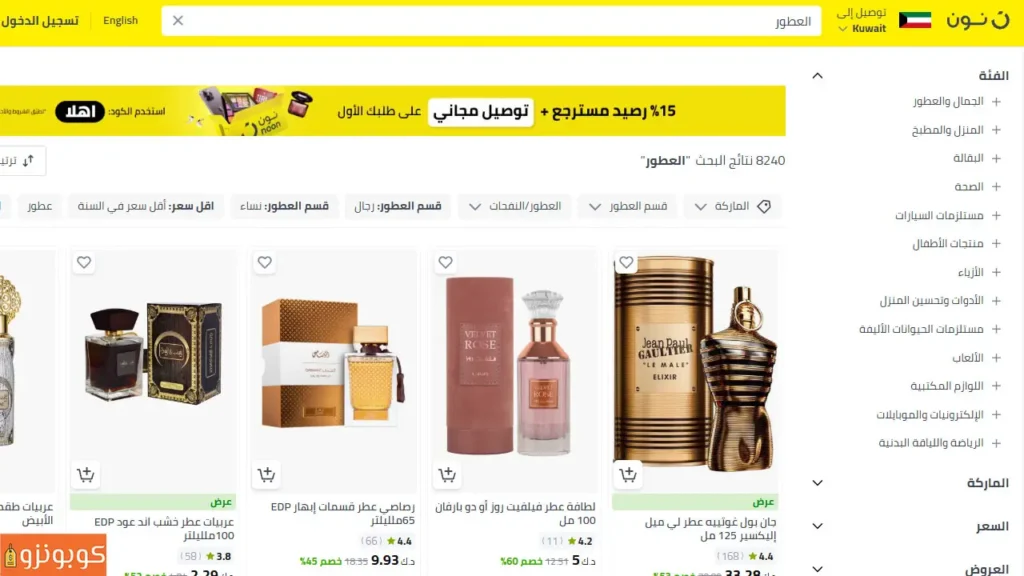
Task: Add Jean Paul Gaultier perfume to wishlist
Action: [x=626, y=263]
